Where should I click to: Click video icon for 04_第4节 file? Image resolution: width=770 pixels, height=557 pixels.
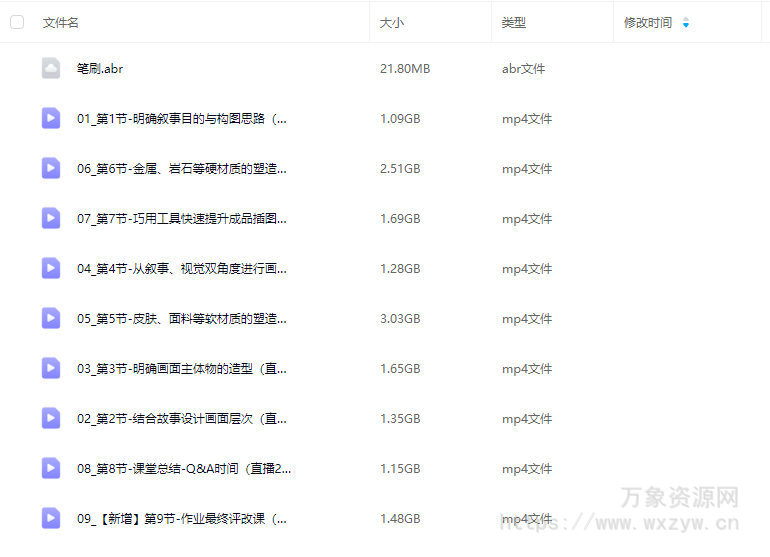point(51,268)
